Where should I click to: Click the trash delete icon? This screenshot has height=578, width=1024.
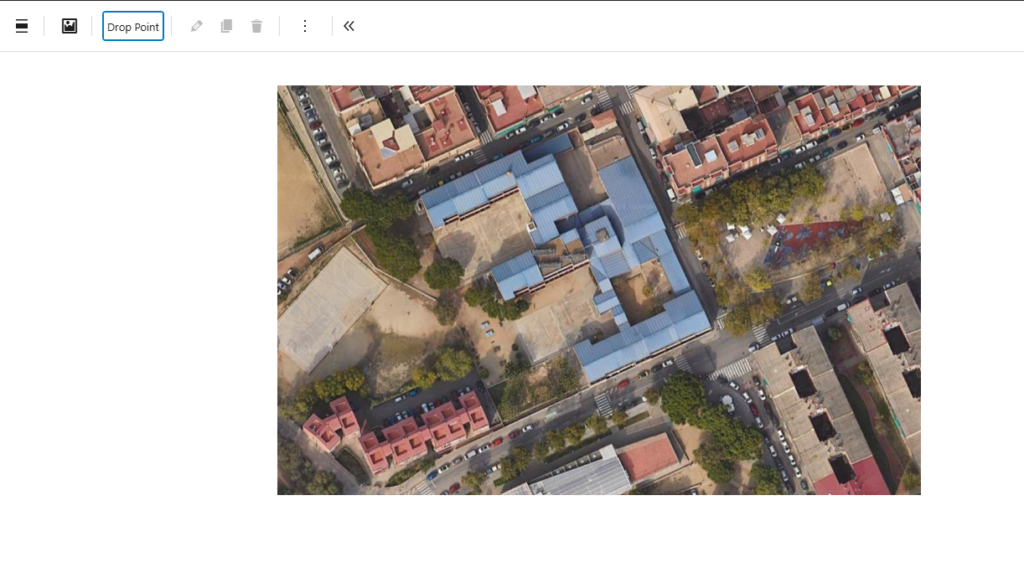tap(256, 26)
